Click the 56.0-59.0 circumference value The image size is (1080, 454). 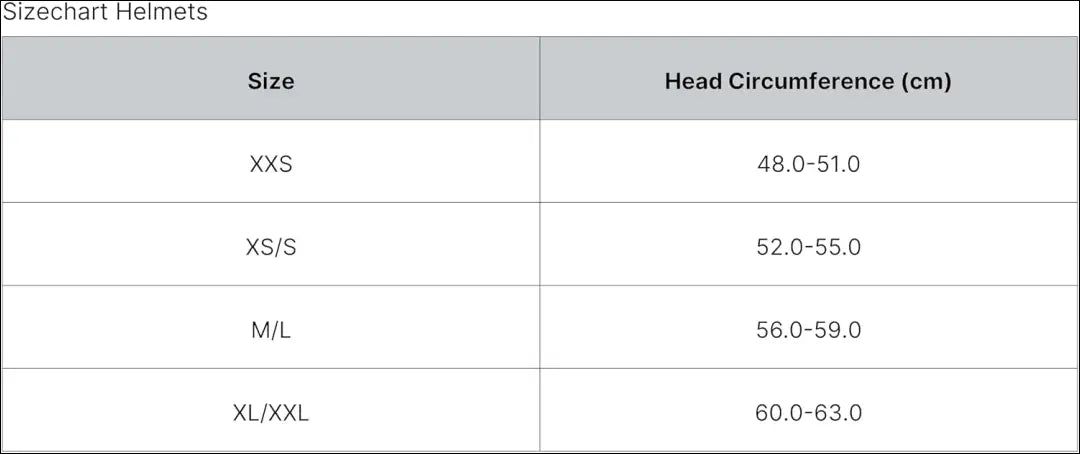click(x=808, y=330)
